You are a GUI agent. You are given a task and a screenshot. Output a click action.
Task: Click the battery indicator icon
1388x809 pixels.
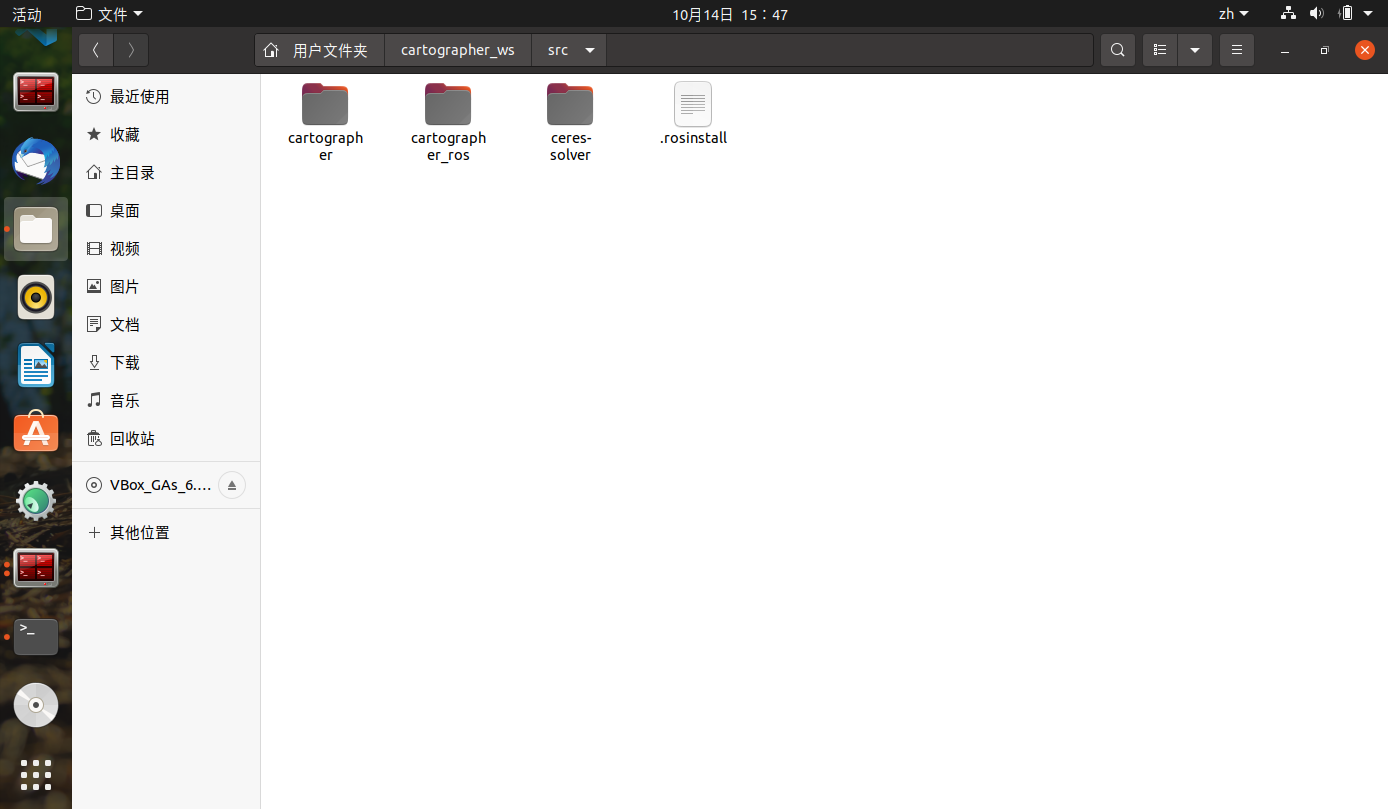coord(1346,14)
